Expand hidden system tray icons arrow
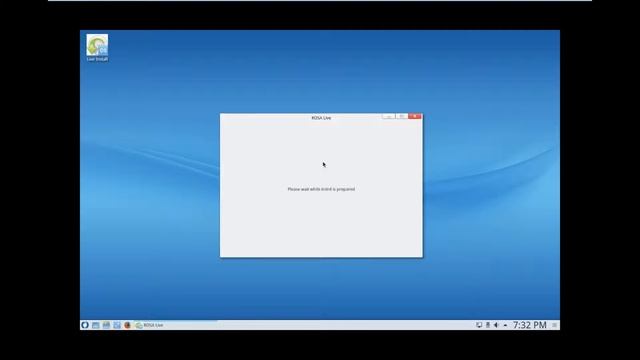 pos(505,325)
